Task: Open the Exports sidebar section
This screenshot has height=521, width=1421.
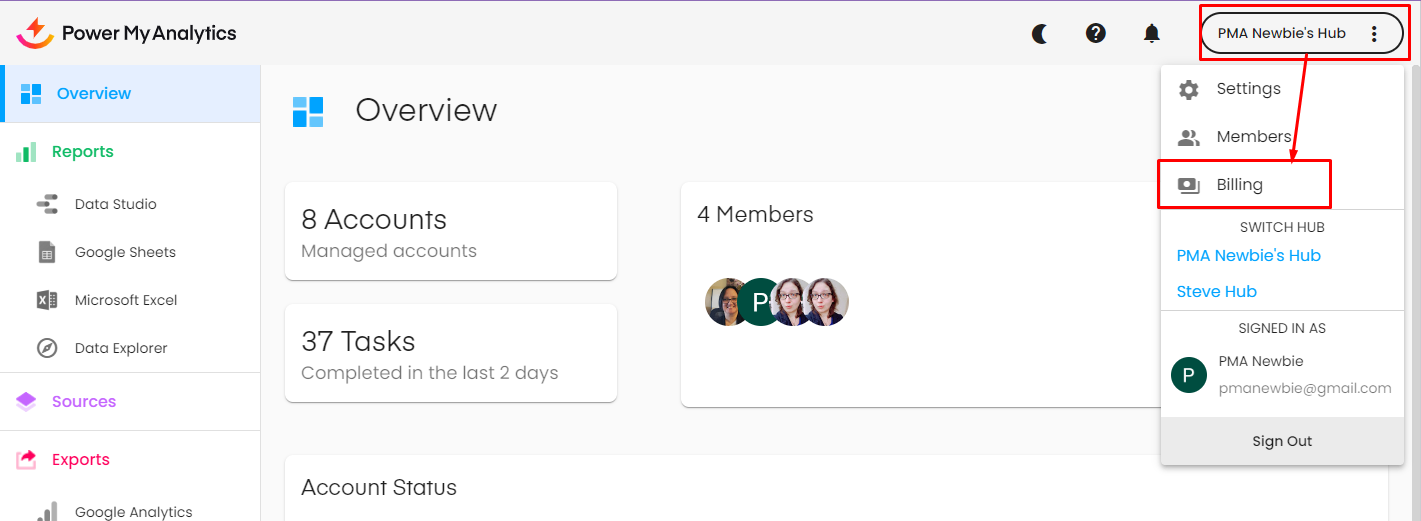Action: pos(81,460)
